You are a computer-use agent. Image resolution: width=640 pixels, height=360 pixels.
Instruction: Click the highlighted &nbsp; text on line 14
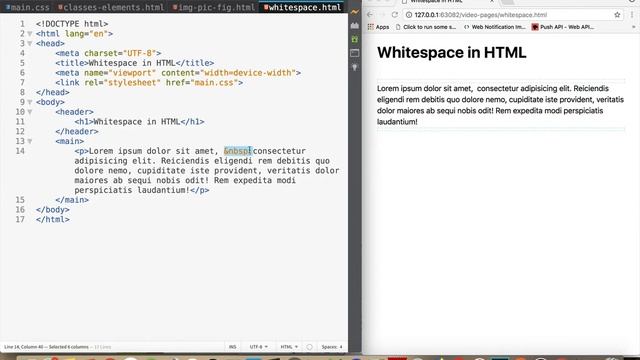238,151
